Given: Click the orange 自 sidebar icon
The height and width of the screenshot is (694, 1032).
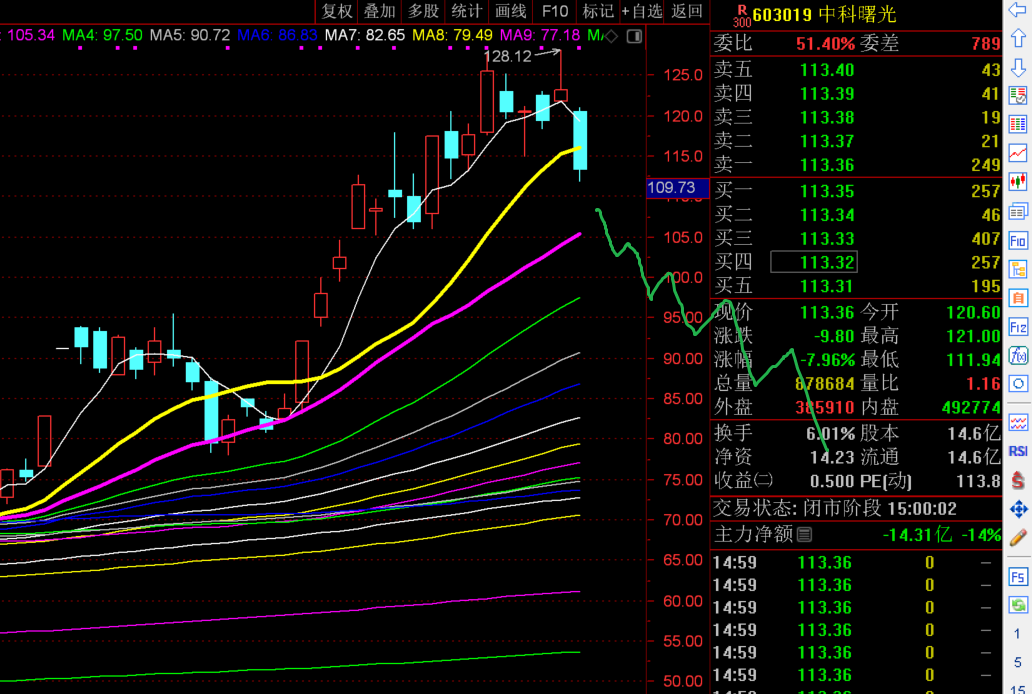Looking at the screenshot, I should pos(1018,298).
